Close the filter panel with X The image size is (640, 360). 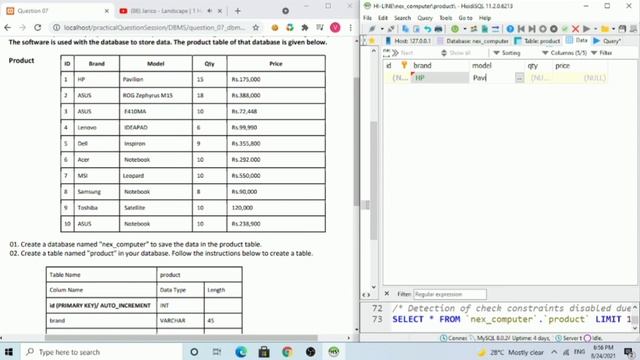pyautogui.click(x=387, y=293)
